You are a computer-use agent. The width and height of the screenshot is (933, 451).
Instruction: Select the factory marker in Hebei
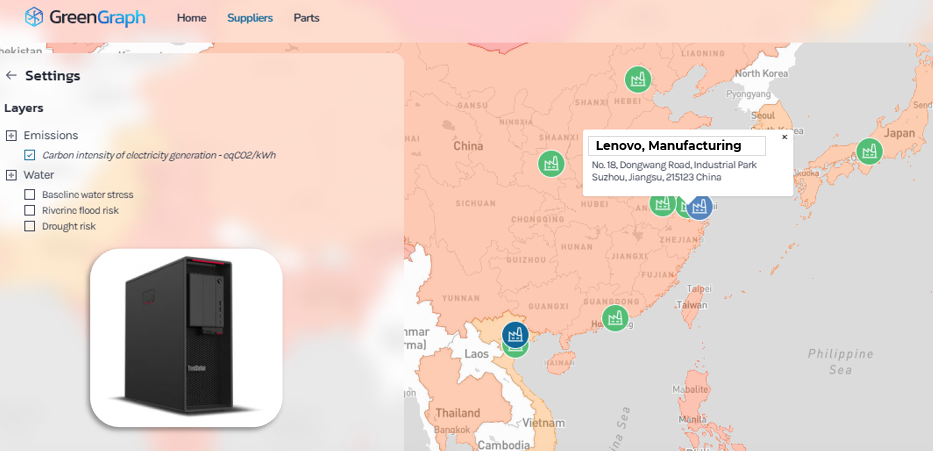coord(638,79)
